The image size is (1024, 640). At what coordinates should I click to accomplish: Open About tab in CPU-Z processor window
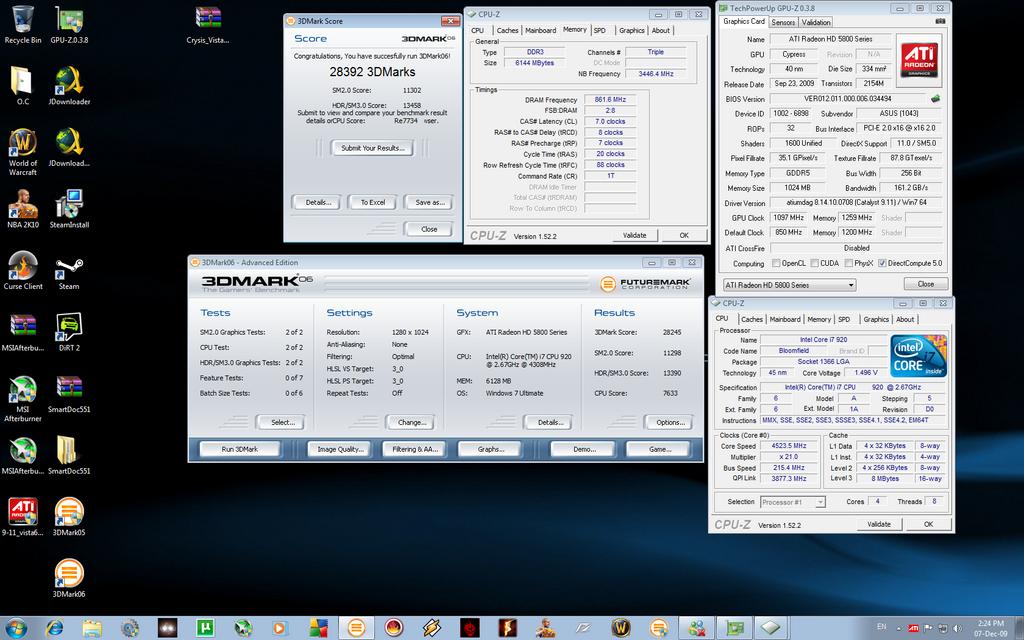tap(905, 319)
